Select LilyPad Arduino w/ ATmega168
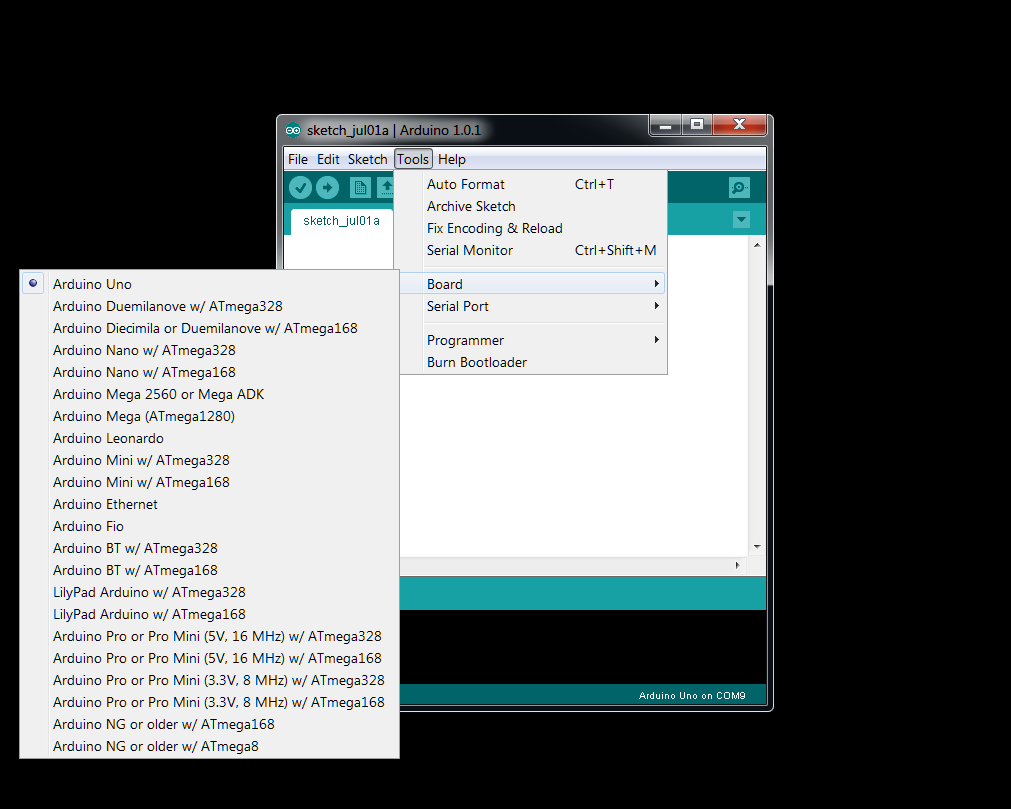 pos(210,614)
